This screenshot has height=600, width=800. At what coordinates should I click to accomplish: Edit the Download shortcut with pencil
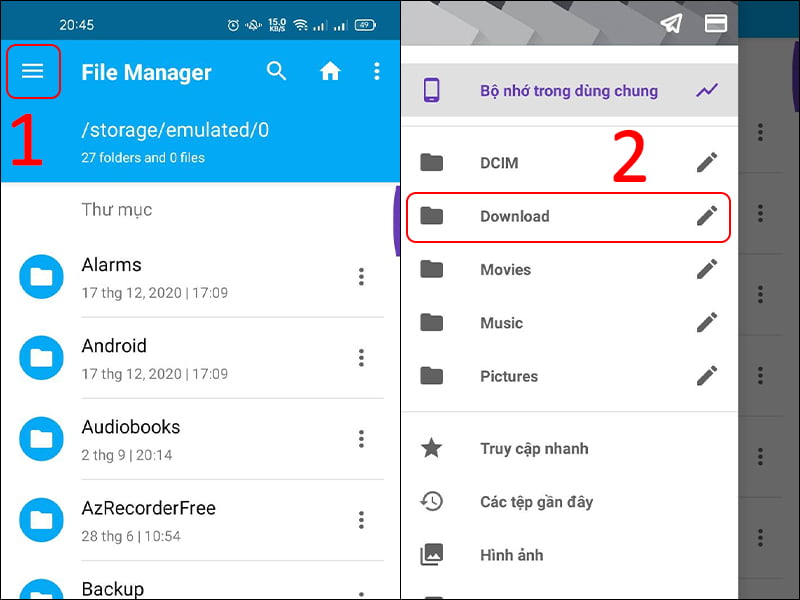[707, 216]
